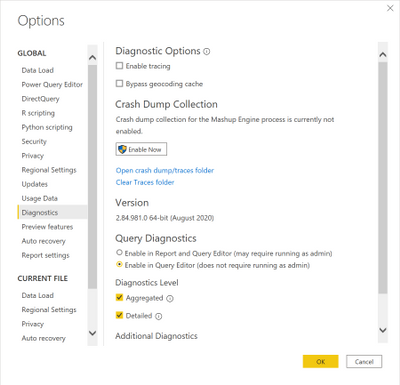This screenshot has width=400, height=385.
Task: Click sidebar scrollbar up arrow
Action: tap(92, 58)
